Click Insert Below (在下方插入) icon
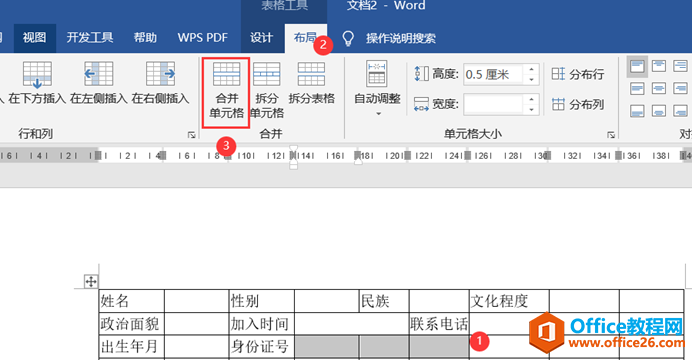 37,74
